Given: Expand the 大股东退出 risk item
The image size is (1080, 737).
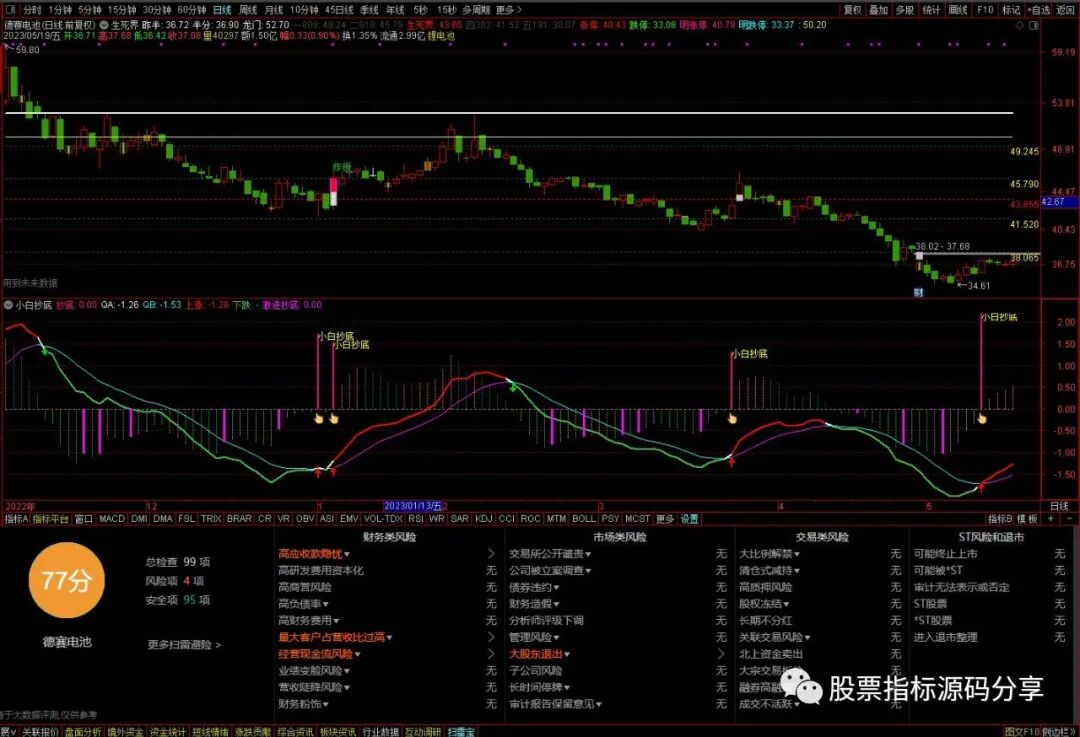Looking at the screenshot, I should 539,654.
